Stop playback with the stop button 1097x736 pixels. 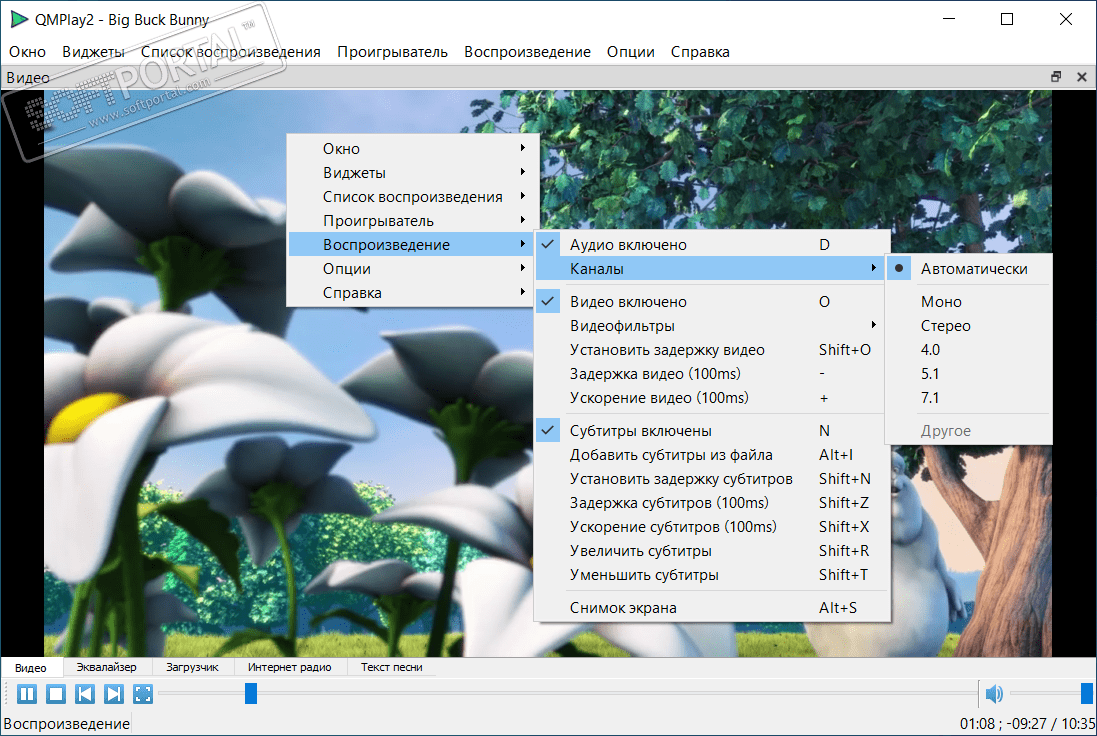pos(56,694)
